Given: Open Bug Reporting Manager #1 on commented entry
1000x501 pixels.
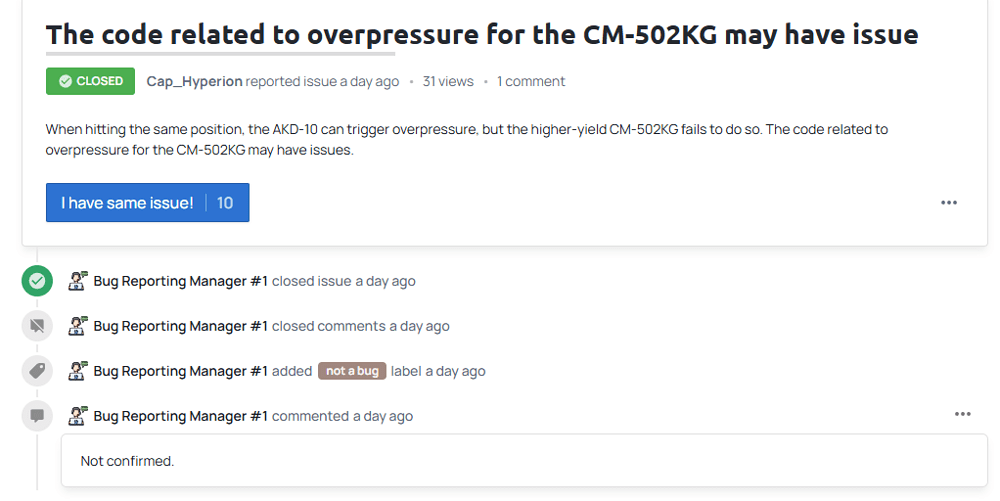Looking at the screenshot, I should (x=180, y=416).
